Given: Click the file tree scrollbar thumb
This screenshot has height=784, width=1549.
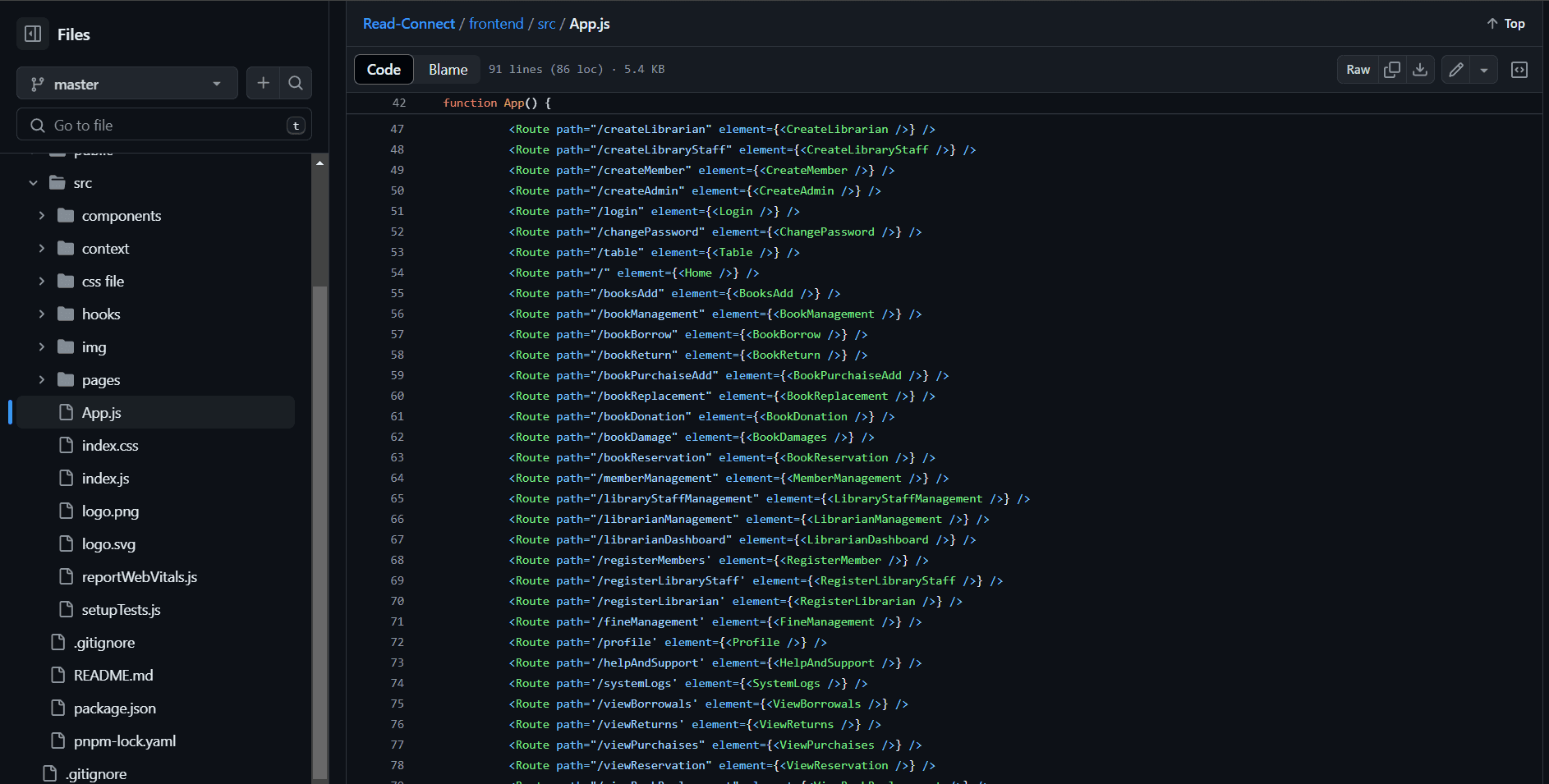Looking at the screenshot, I should pos(319,531).
